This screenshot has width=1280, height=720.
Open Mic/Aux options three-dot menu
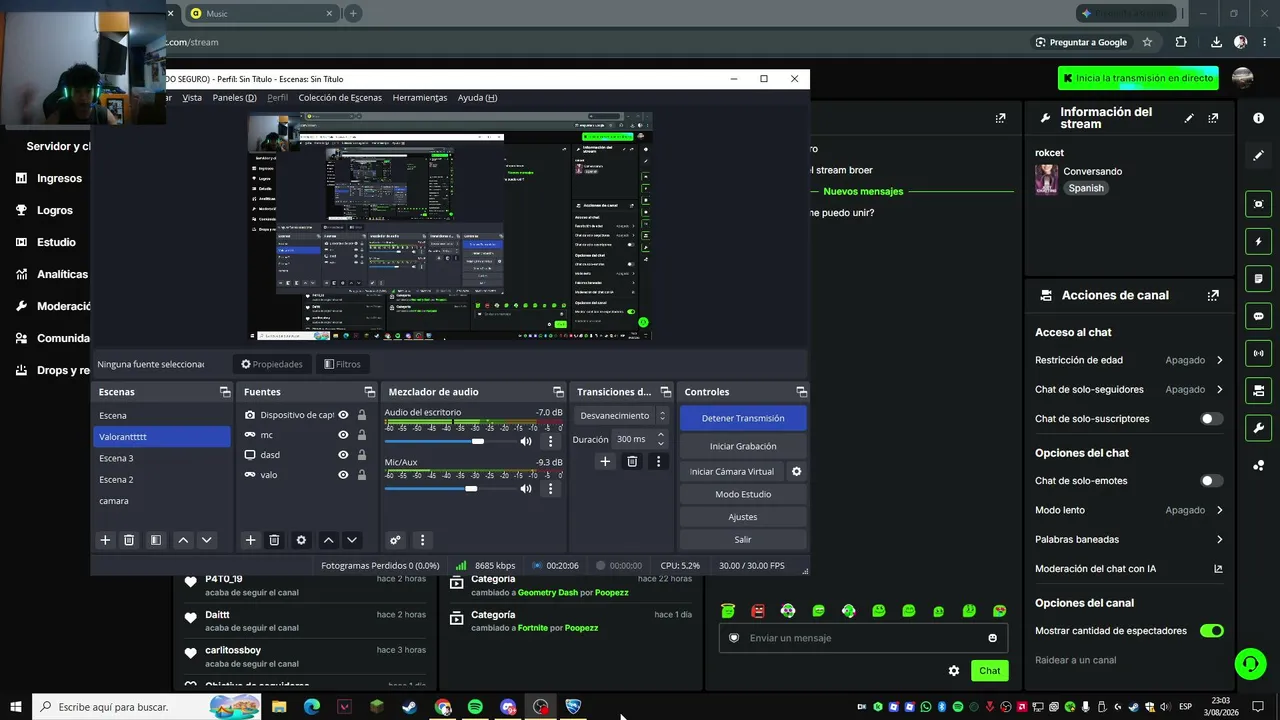tap(550, 489)
